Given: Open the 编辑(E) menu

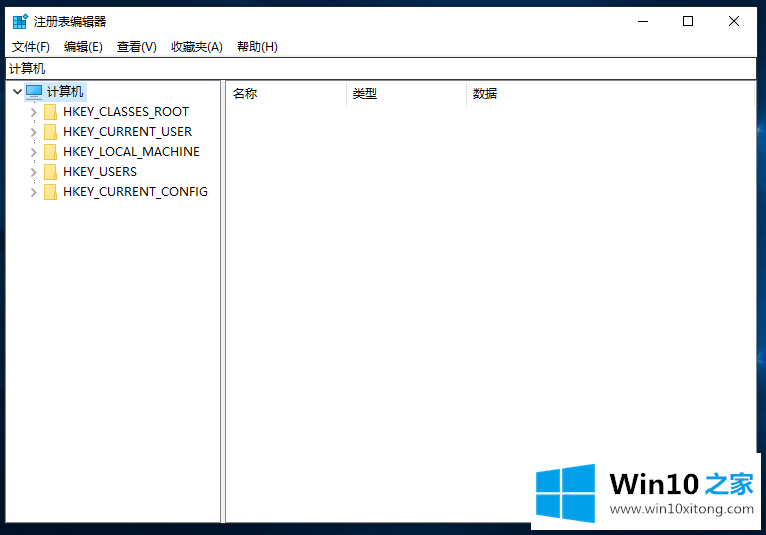Looking at the screenshot, I should pos(83,47).
